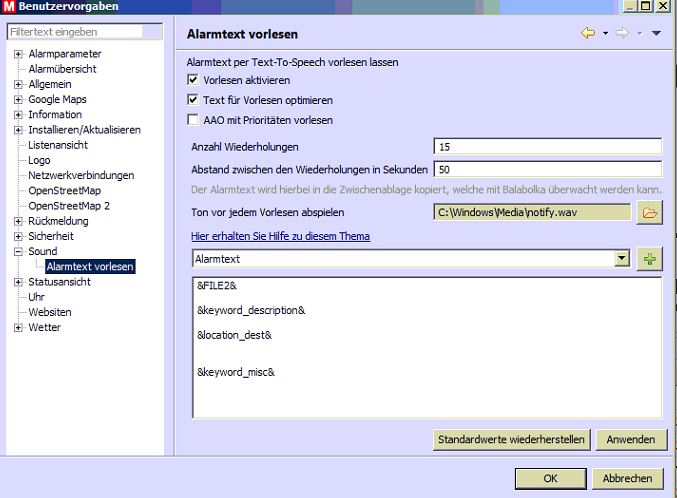Disable the Vorlesen aktivieren checkbox
This screenshot has height=498, width=677.
193,80
